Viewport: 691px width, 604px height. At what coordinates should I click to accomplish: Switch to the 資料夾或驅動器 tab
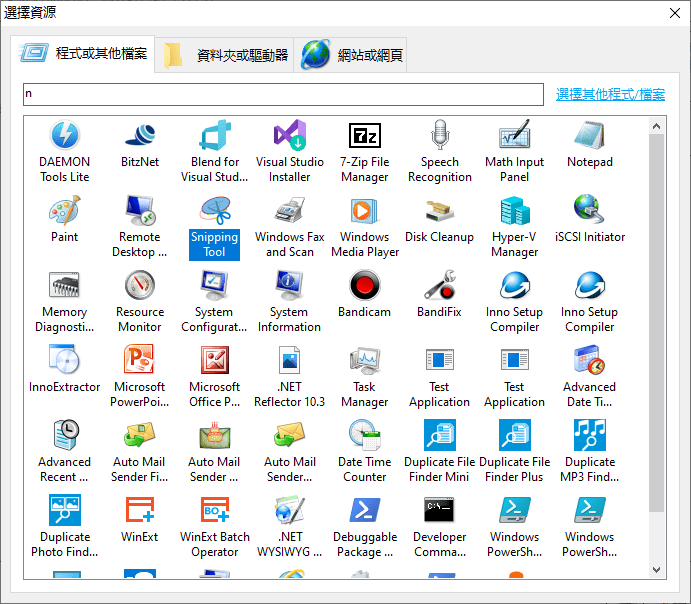(x=224, y=55)
